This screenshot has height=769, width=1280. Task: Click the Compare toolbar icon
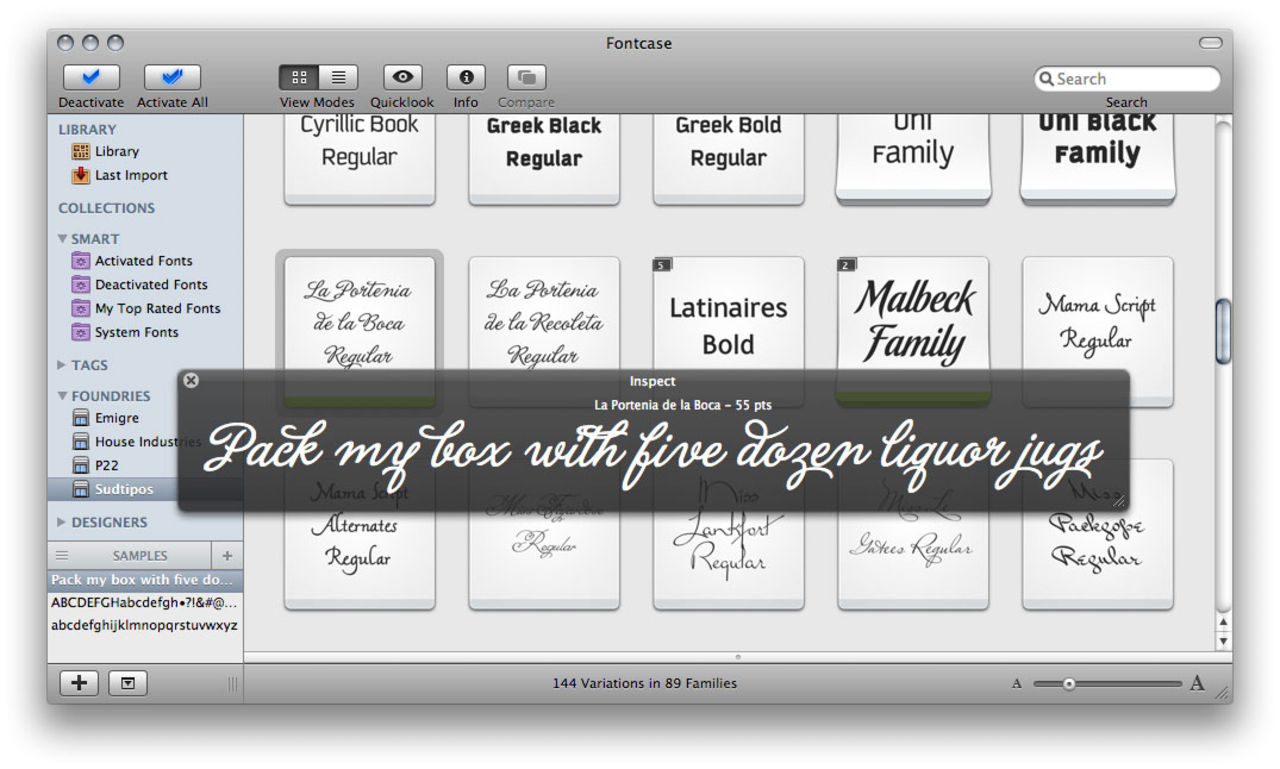coord(526,78)
